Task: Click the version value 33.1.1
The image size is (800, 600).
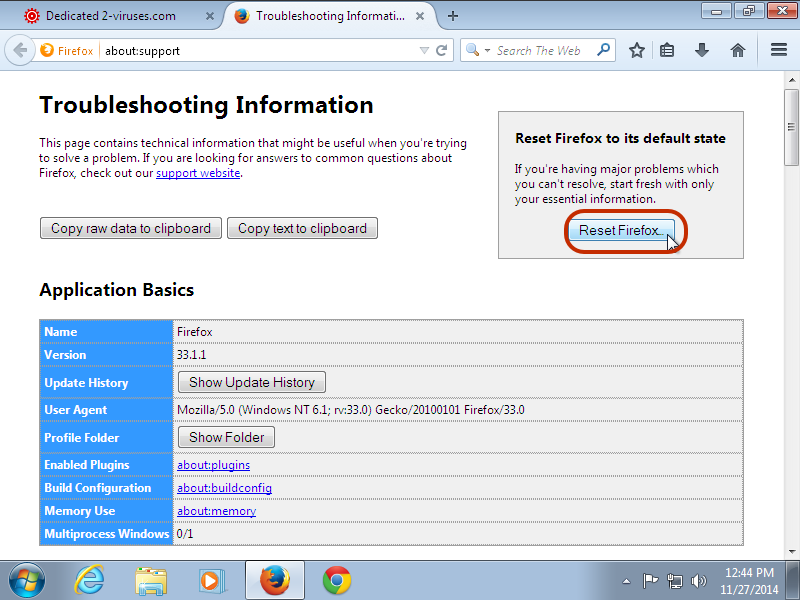Action: click(191, 355)
